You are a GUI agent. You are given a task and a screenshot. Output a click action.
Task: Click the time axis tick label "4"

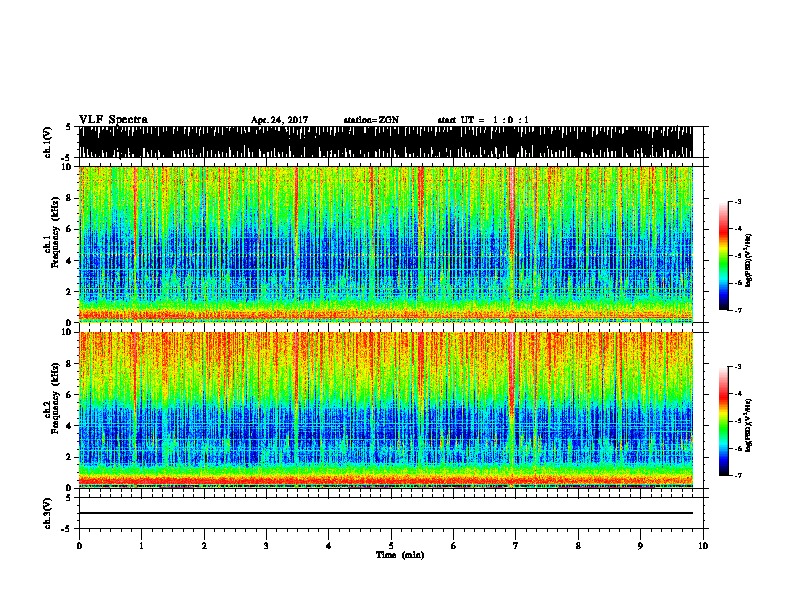[x=329, y=546]
